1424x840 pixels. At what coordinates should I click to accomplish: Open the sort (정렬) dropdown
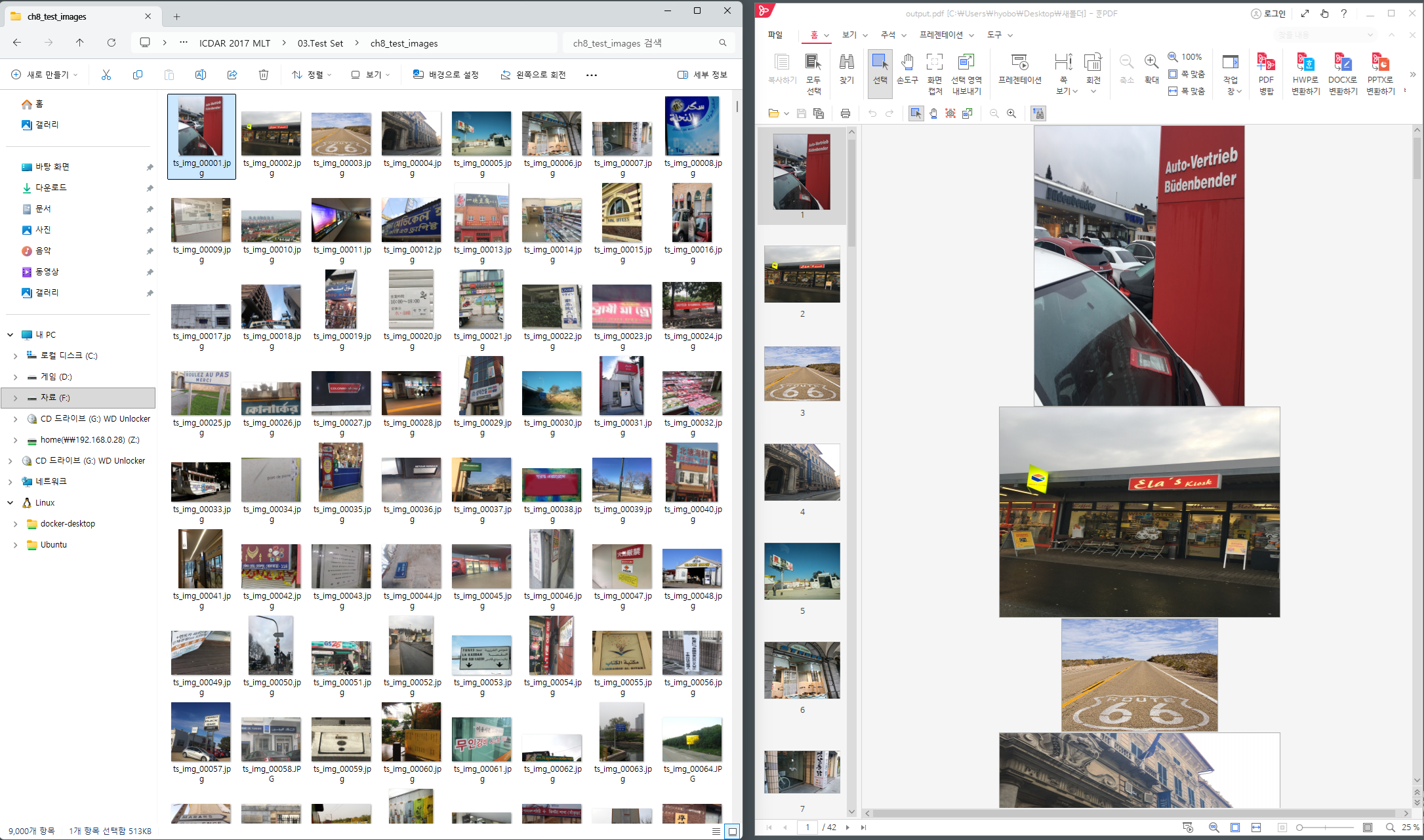(x=312, y=75)
